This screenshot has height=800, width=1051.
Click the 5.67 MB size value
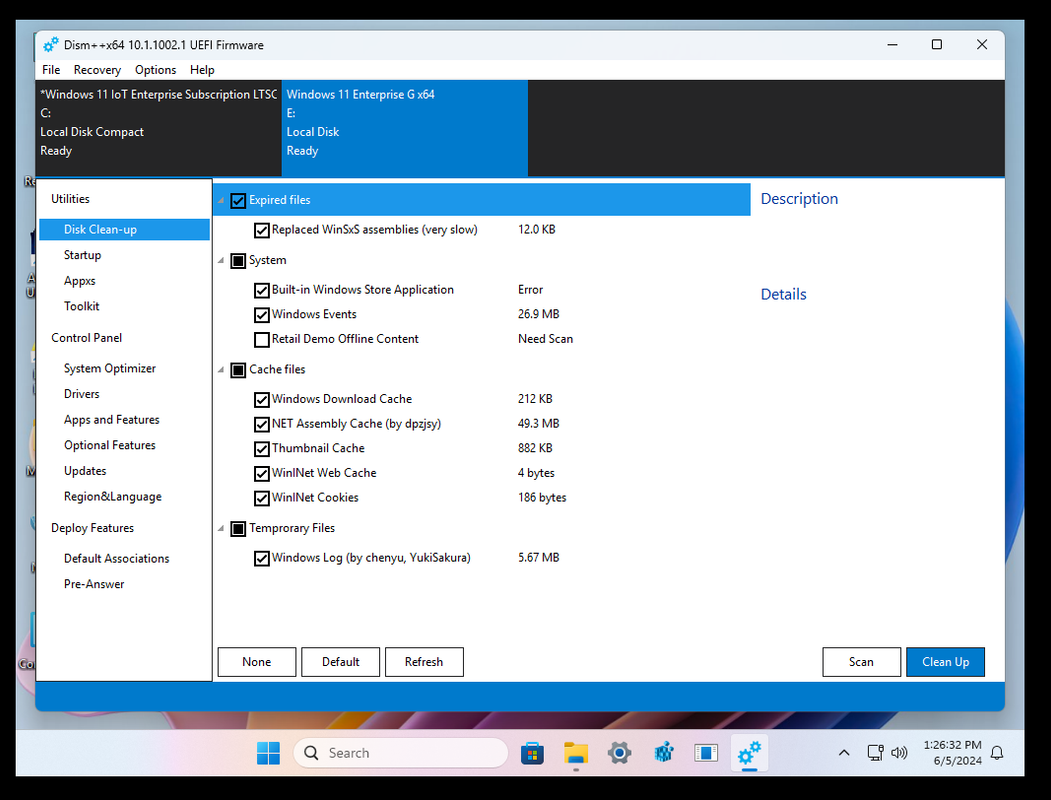point(538,557)
